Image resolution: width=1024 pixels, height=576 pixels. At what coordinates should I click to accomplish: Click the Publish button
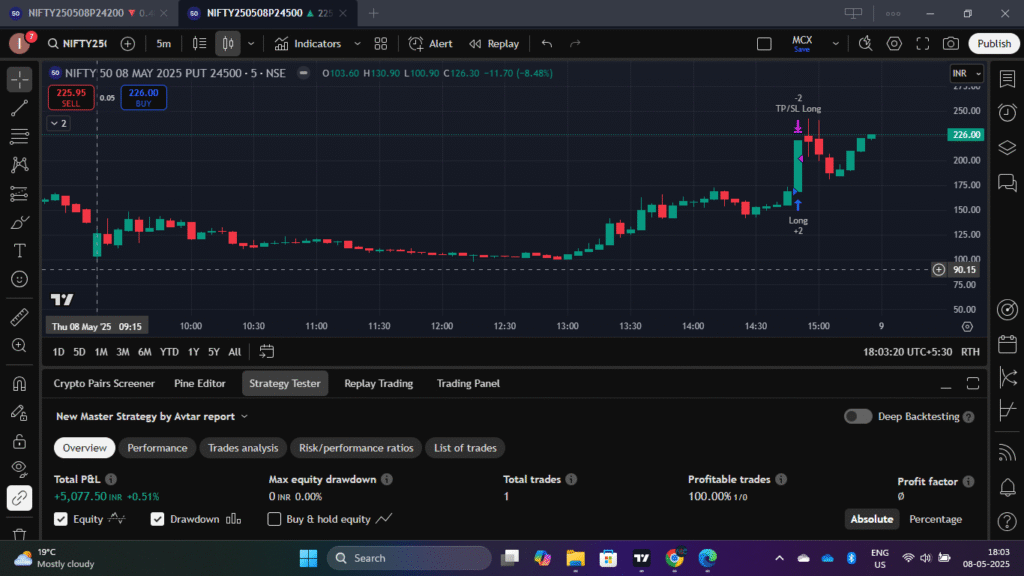pos(994,44)
